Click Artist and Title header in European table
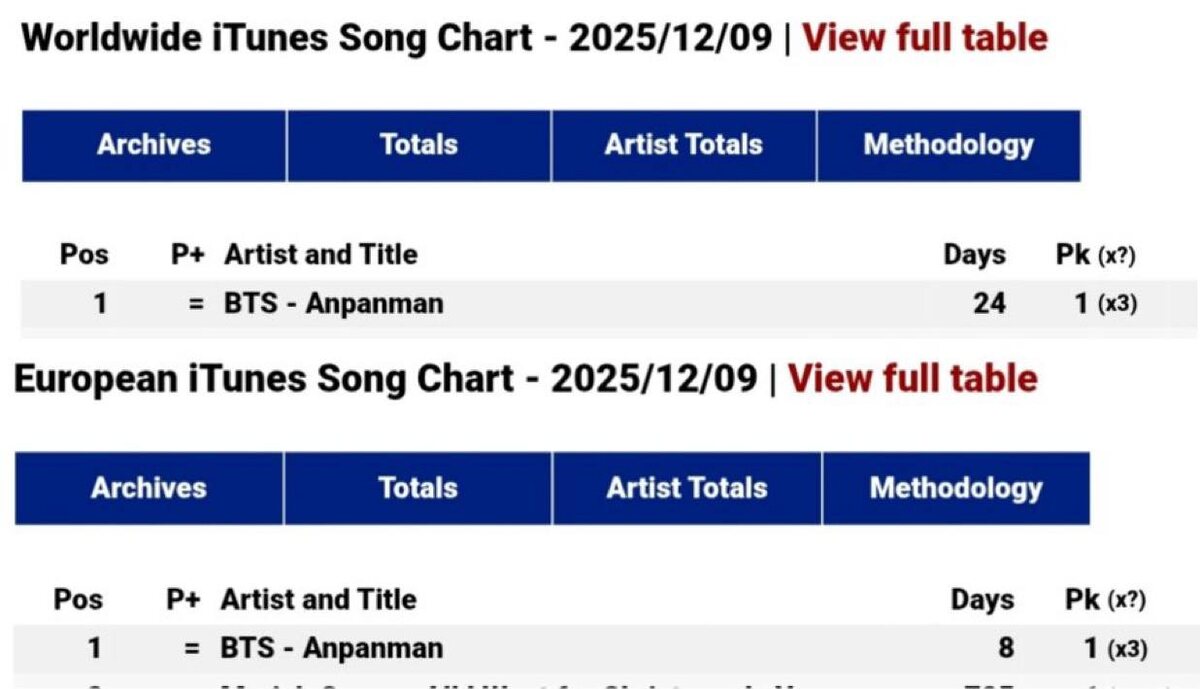 318,600
